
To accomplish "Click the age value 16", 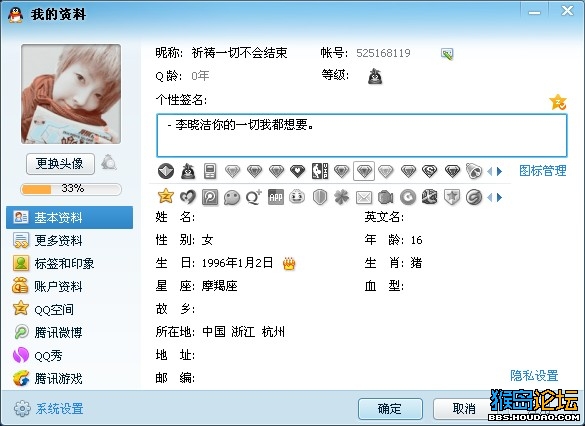I will 416,240.
